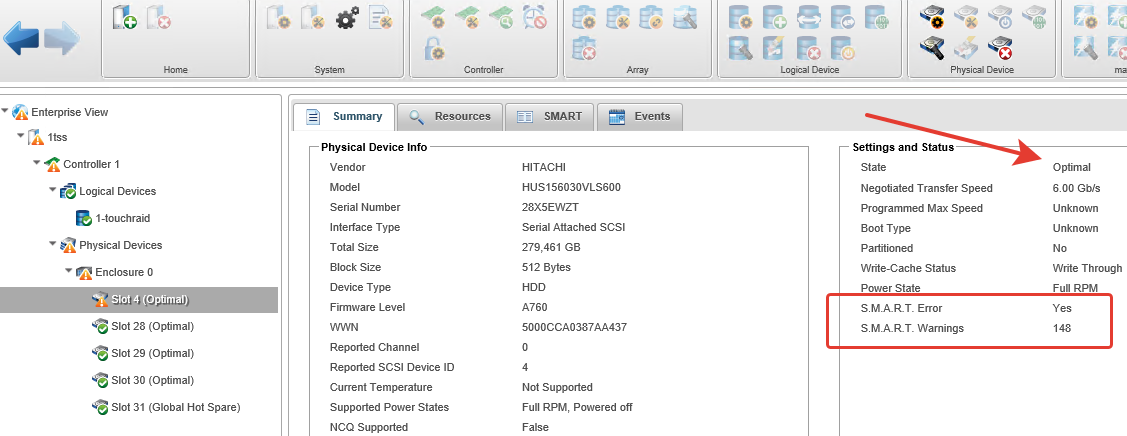Switch to the Resources tab

coord(450,117)
